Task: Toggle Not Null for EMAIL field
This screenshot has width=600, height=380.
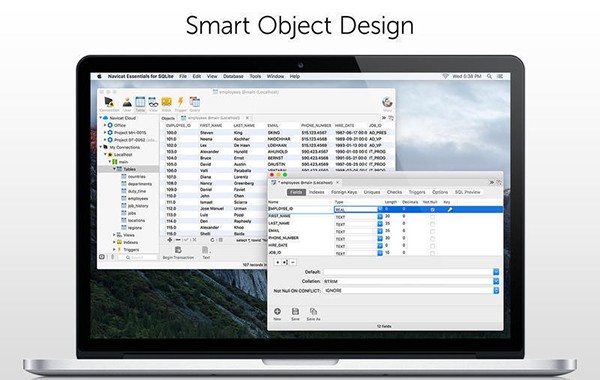Action: (432, 232)
